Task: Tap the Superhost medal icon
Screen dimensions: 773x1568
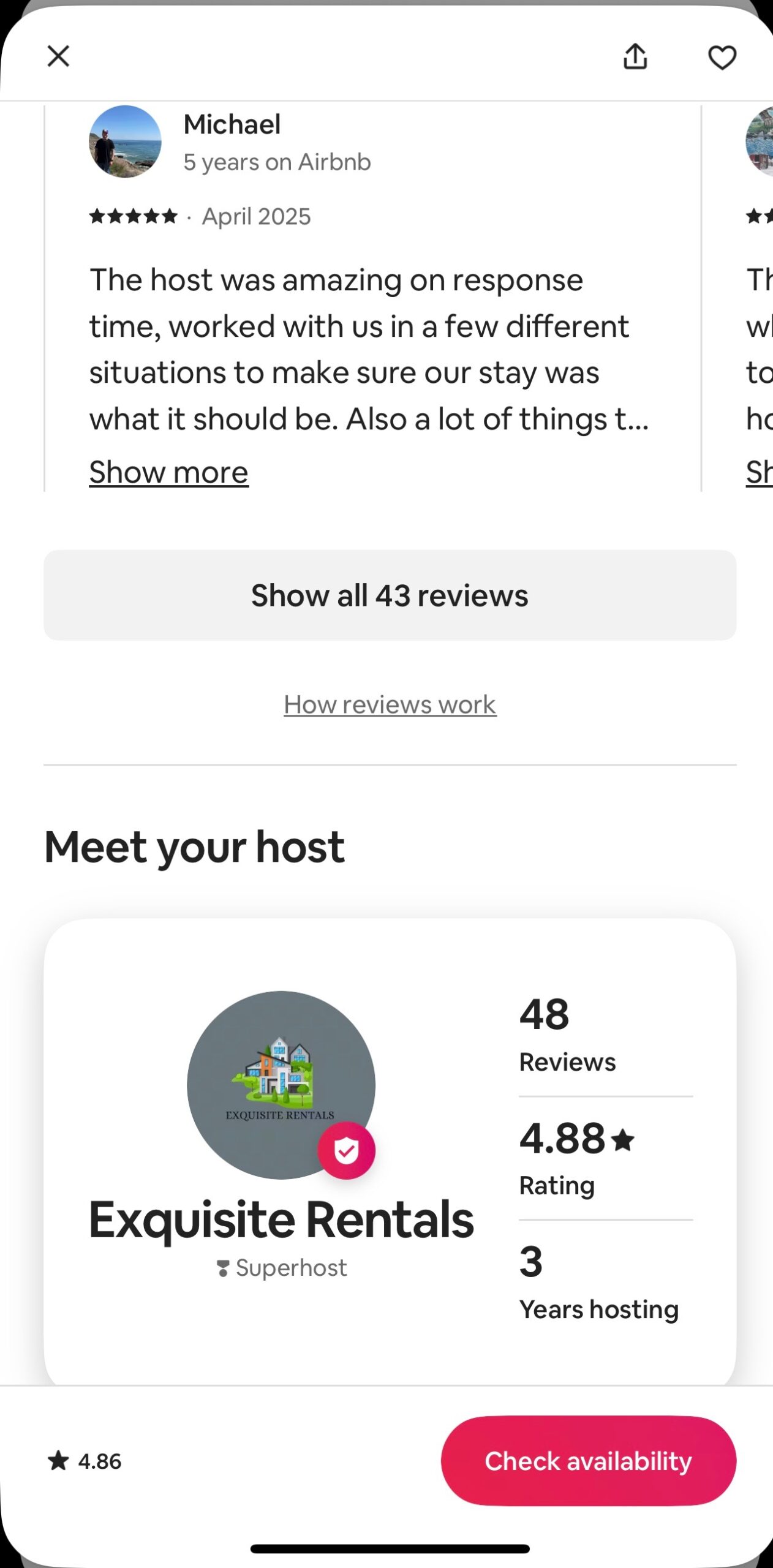Action: (223, 1268)
